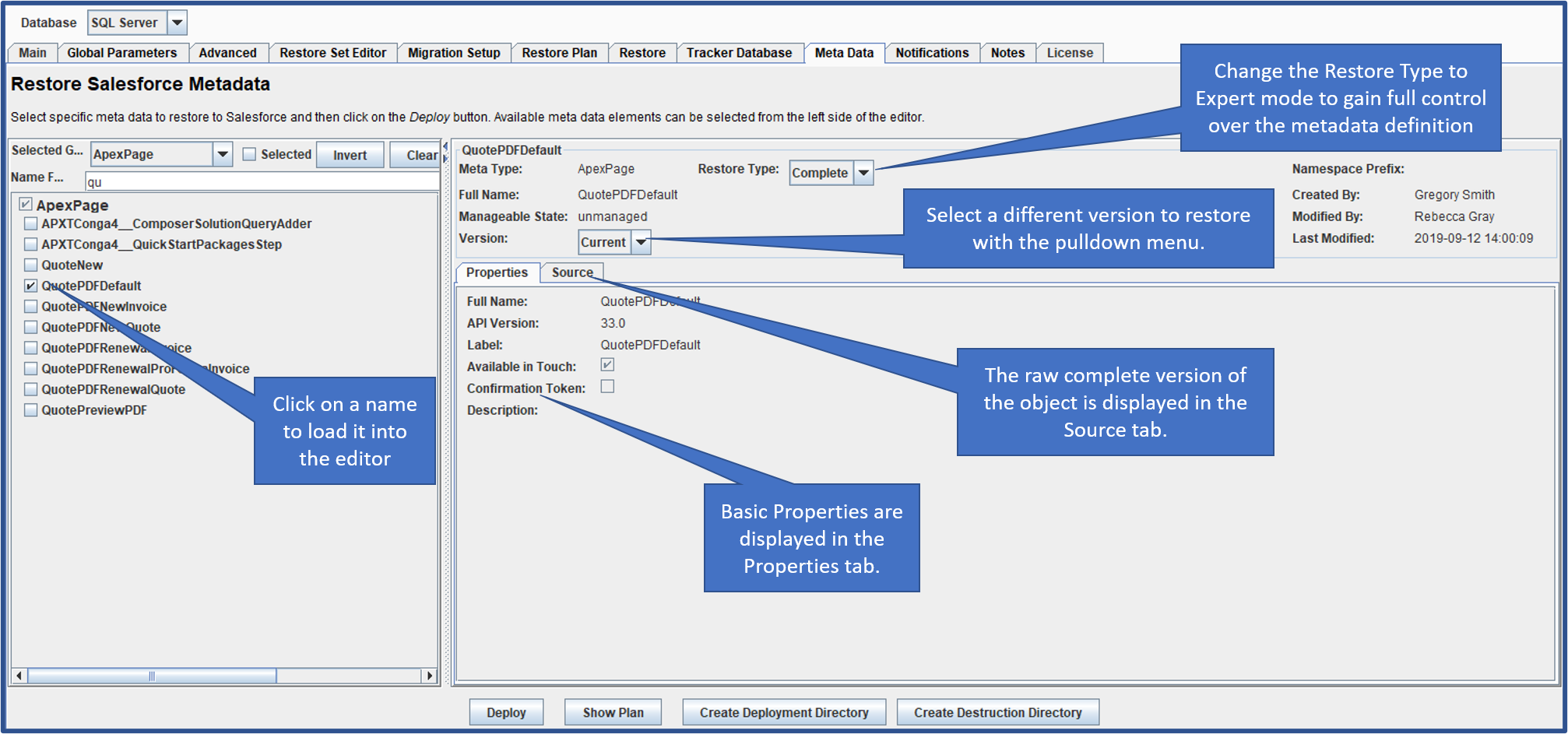
Task: Click the split-pane collapse arrow
Action: [x=445, y=147]
